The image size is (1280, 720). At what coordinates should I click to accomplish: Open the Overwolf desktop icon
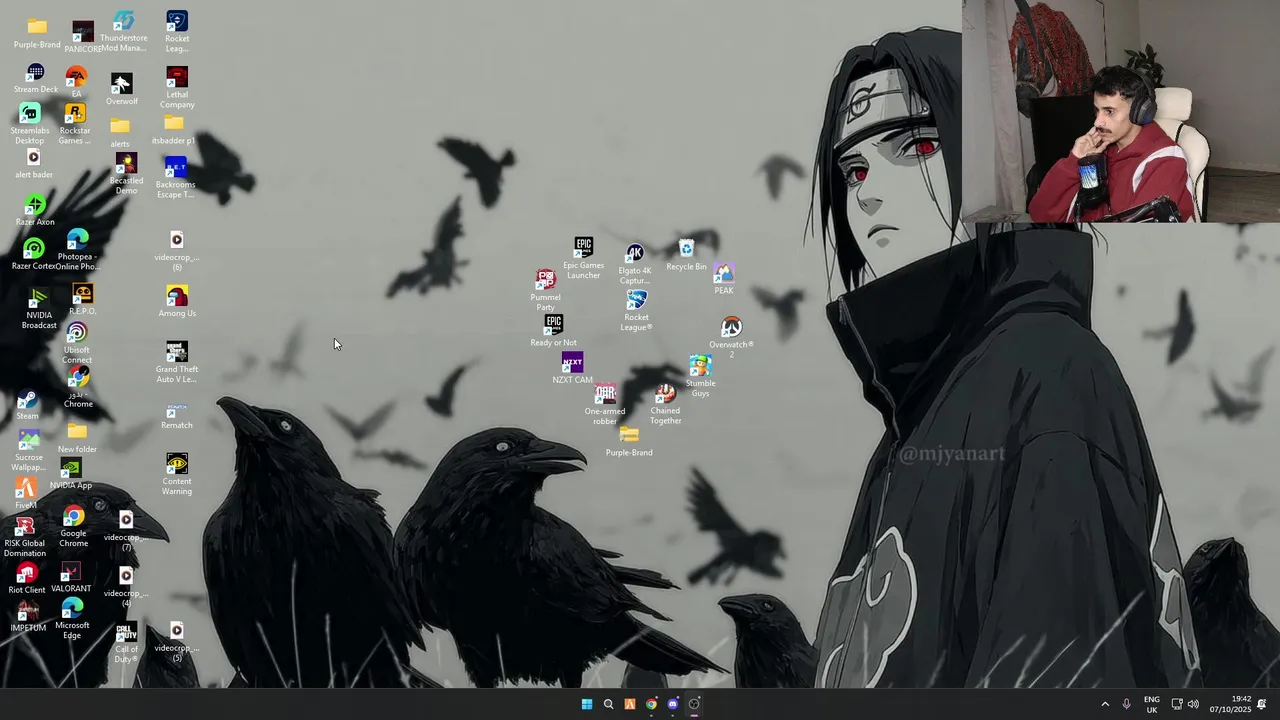pos(121,89)
